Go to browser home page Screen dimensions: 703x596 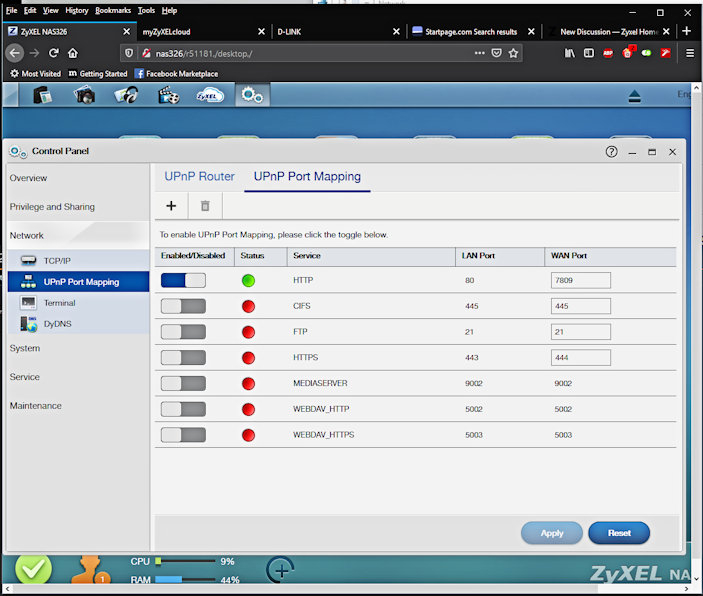pyautogui.click(x=73, y=53)
